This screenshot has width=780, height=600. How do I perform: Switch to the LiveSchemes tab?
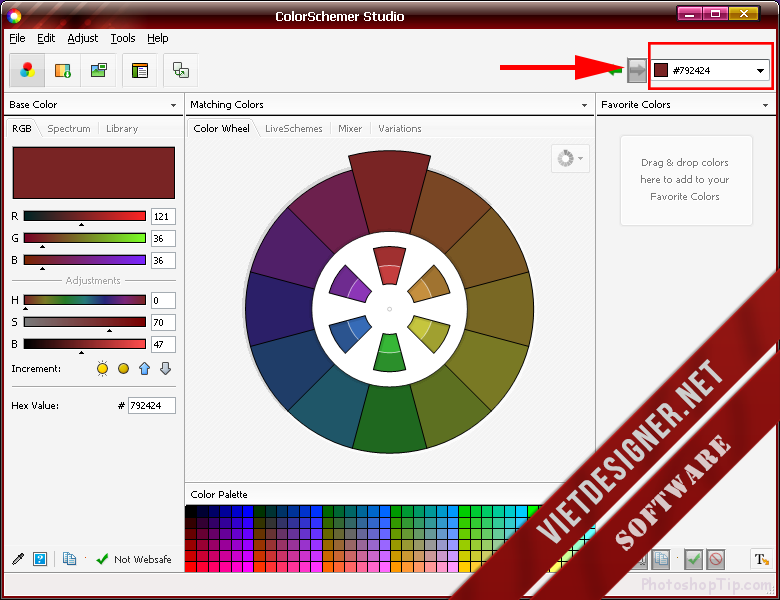click(x=293, y=128)
